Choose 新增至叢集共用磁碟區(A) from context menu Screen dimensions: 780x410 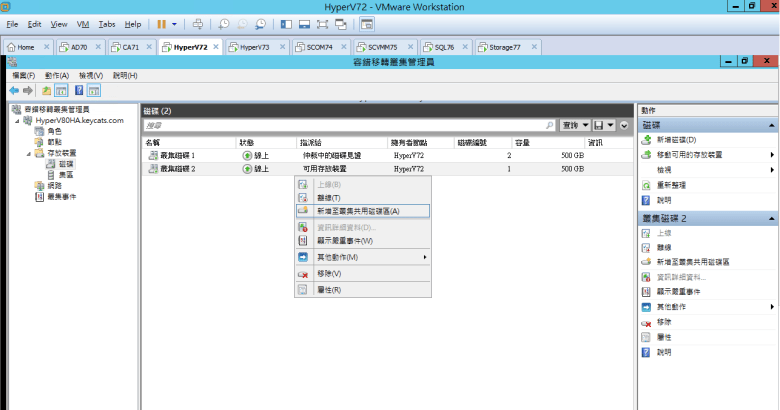357,211
